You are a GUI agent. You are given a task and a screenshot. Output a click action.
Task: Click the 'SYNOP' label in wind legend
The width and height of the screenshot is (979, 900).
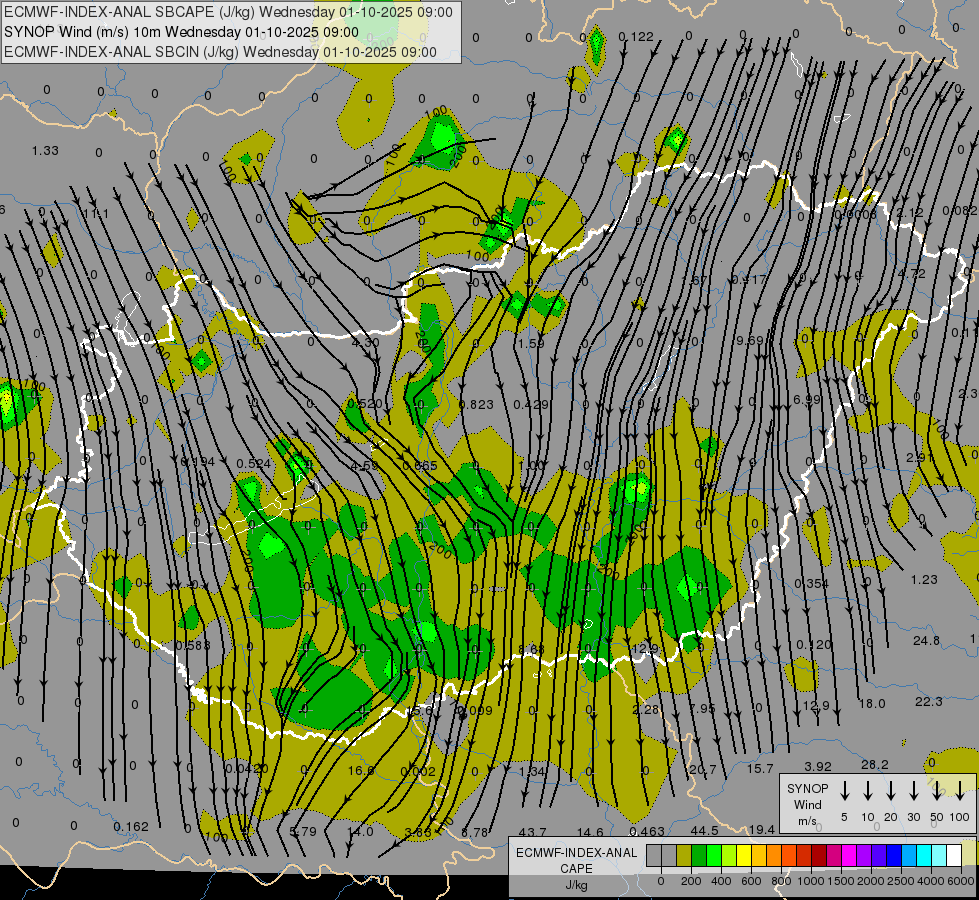pos(807,788)
